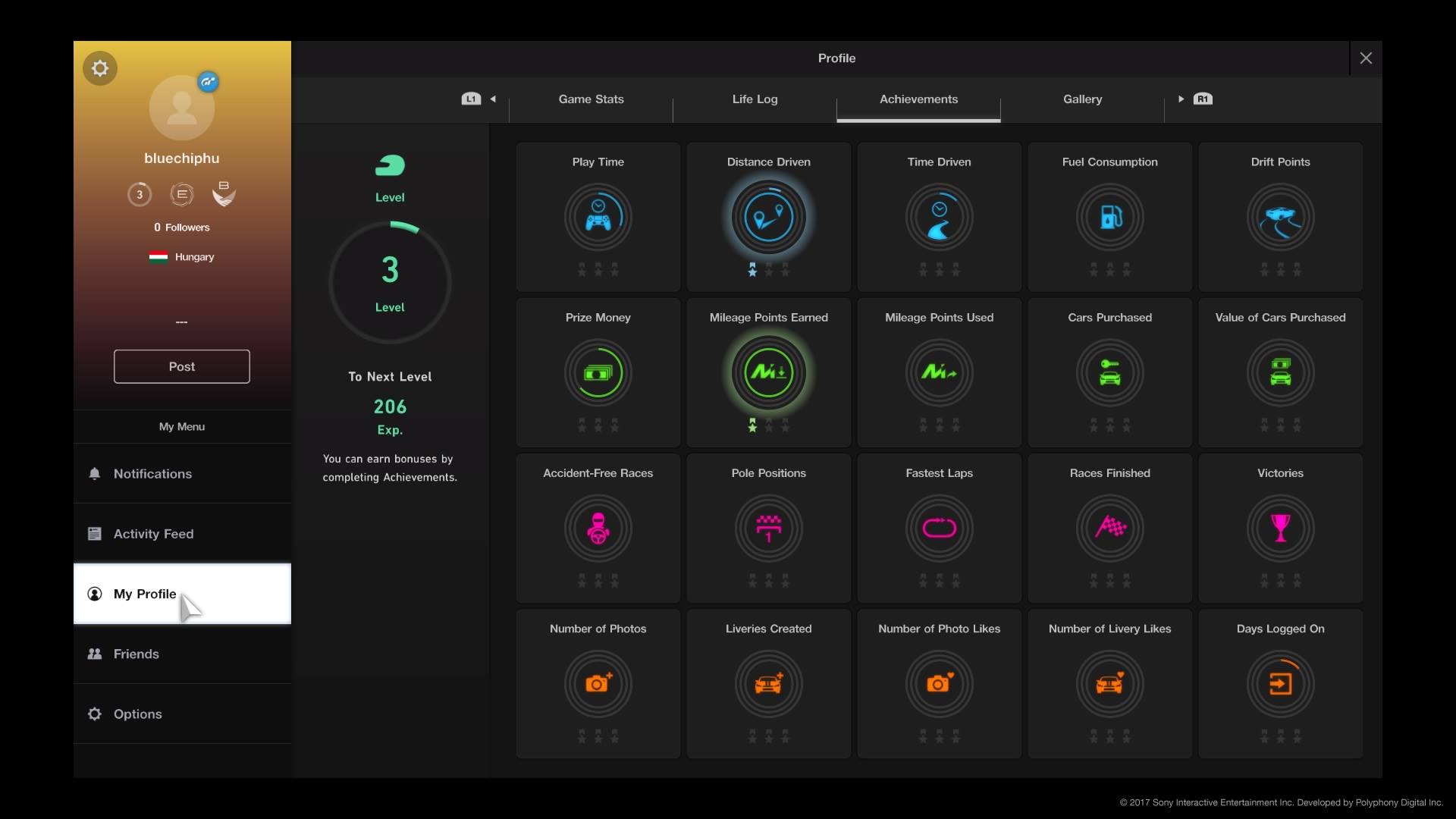The width and height of the screenshot is (1456, 819).
Task: Switch to the Gallery tab
Action: (1082, 99)
